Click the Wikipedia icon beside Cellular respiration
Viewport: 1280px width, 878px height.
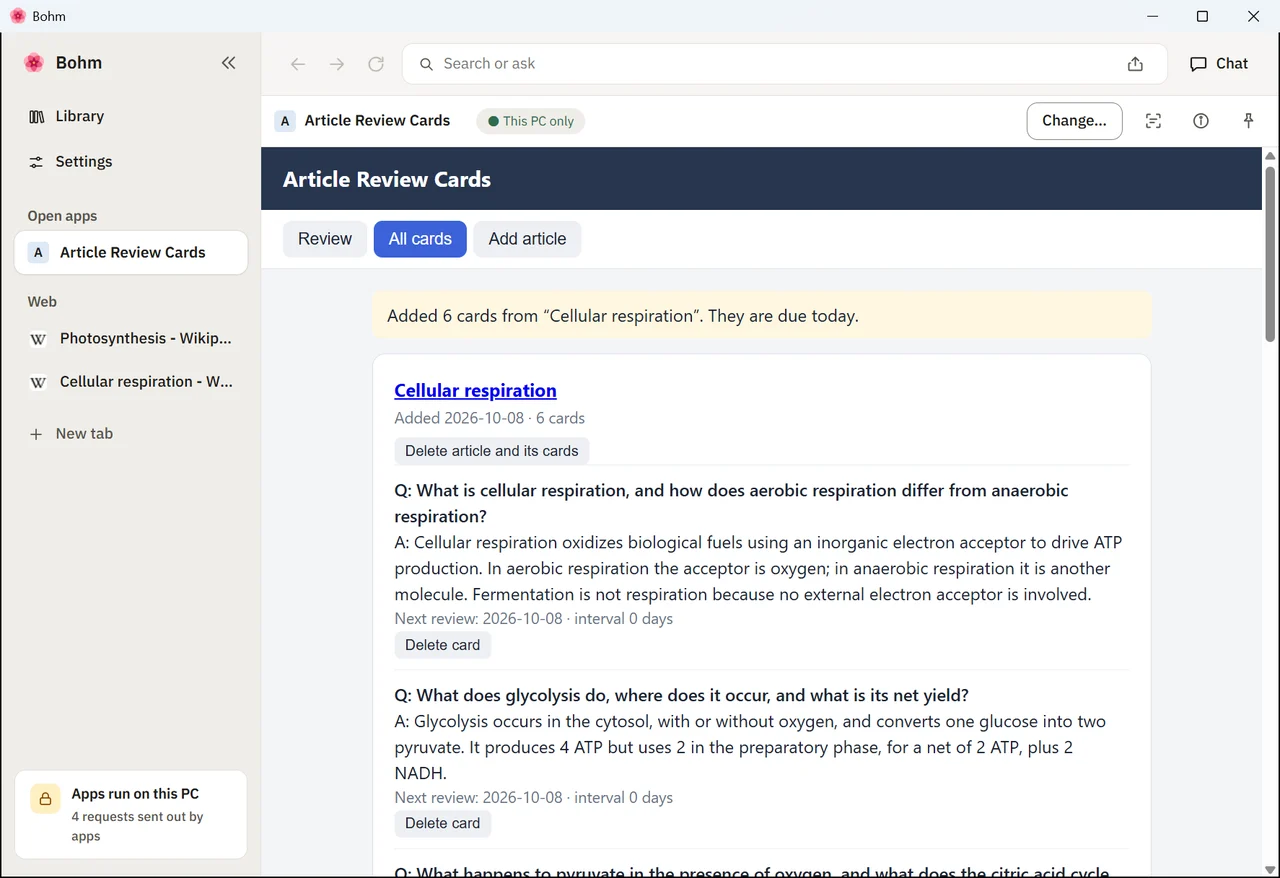coord(38,382)
